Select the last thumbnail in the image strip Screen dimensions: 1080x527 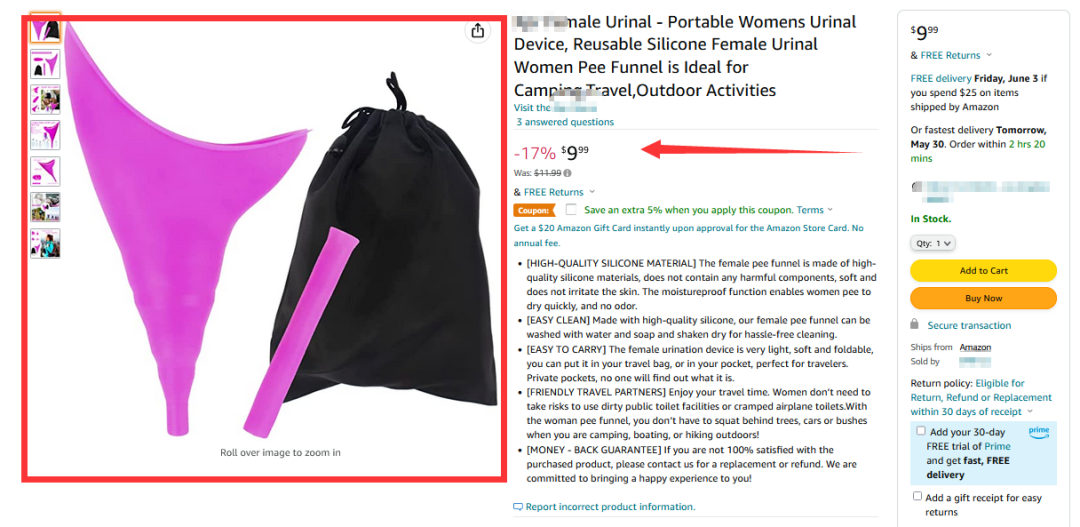point(45,243)
